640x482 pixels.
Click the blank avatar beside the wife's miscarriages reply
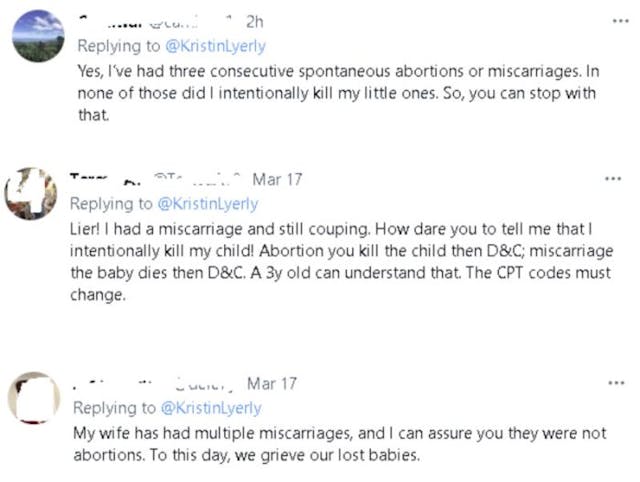34,398
